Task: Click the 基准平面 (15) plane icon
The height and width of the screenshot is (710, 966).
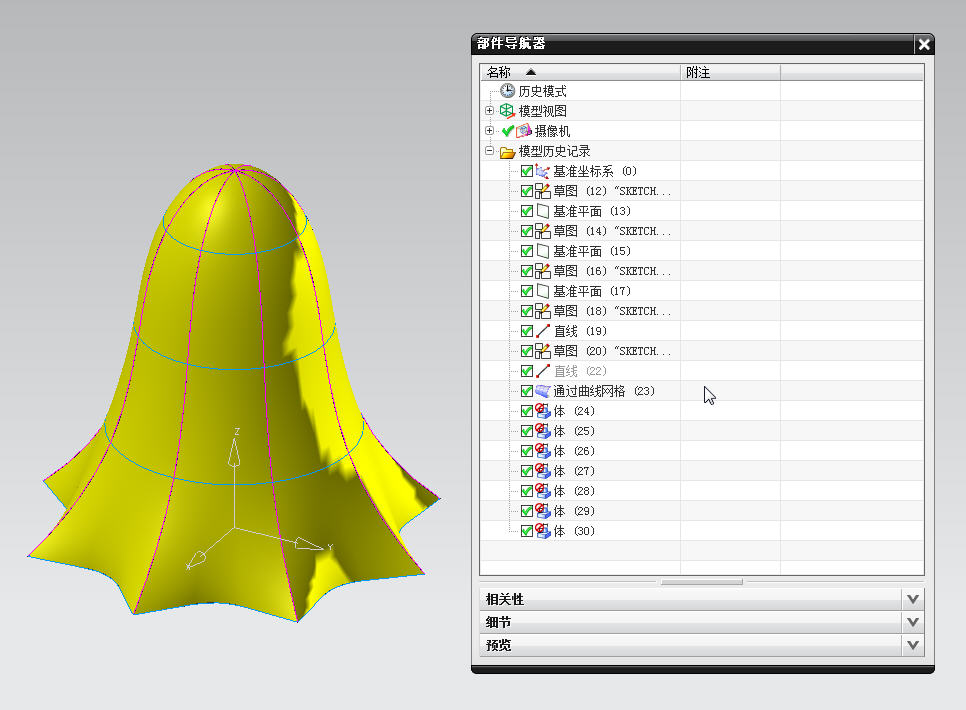Action: tap(542, 251)
